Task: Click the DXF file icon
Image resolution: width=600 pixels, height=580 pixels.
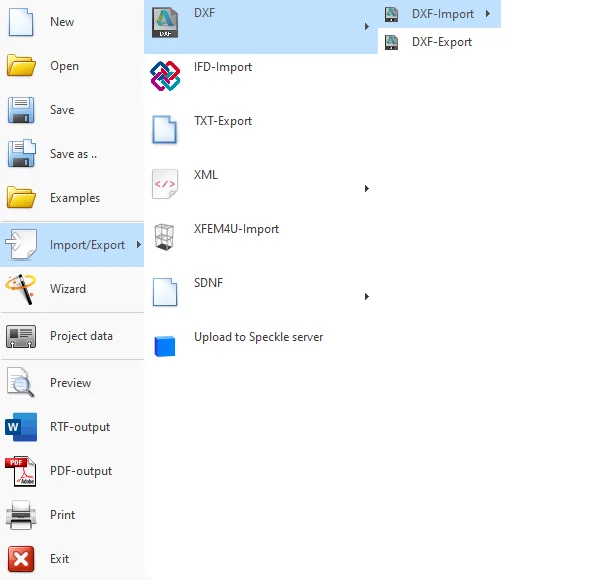Action: [165, 23]
